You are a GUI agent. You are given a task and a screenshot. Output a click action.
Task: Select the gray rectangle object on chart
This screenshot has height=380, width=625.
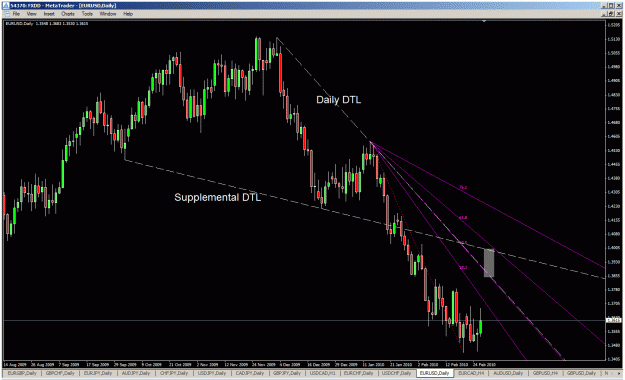coord(489,263)
